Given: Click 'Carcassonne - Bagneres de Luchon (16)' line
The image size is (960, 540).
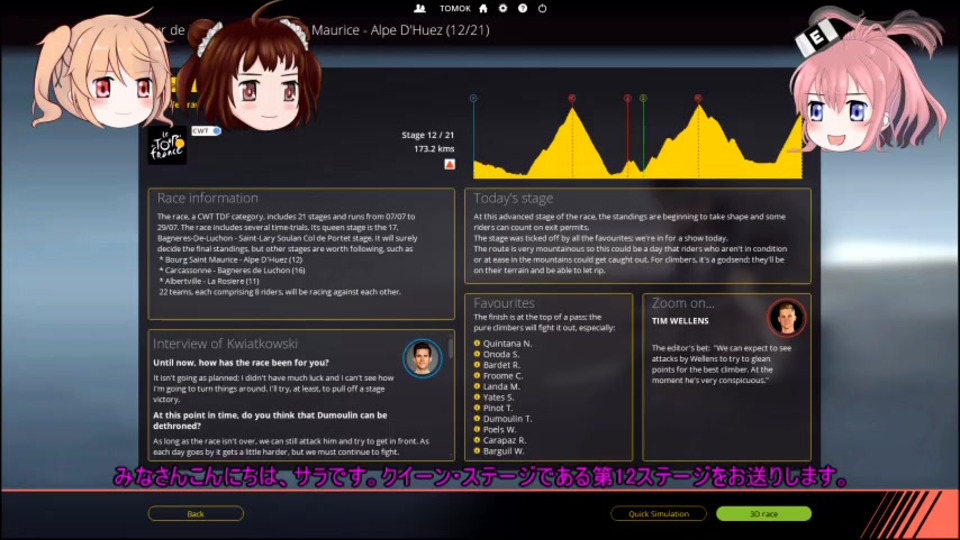Looking at the screenshot, I should pyautogui.click(x=232, y=270).
